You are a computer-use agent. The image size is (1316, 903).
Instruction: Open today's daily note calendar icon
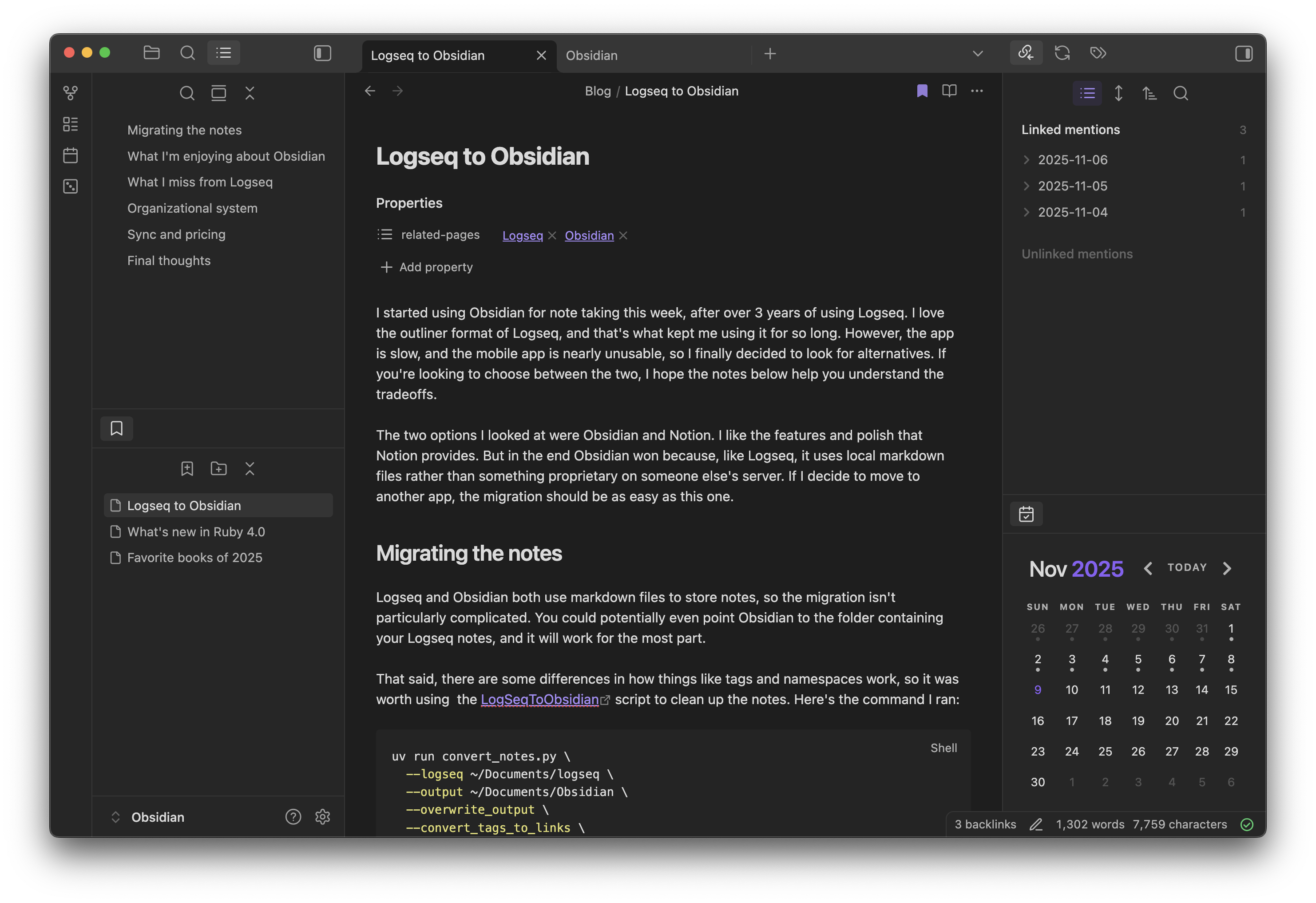pos(70,155)
